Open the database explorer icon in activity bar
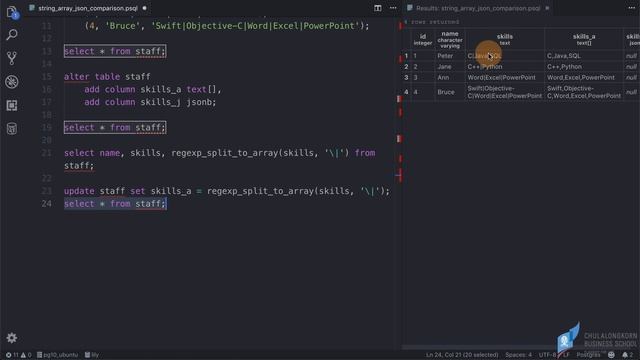This screenshot has width=640, height=360. tap(12, 129)
